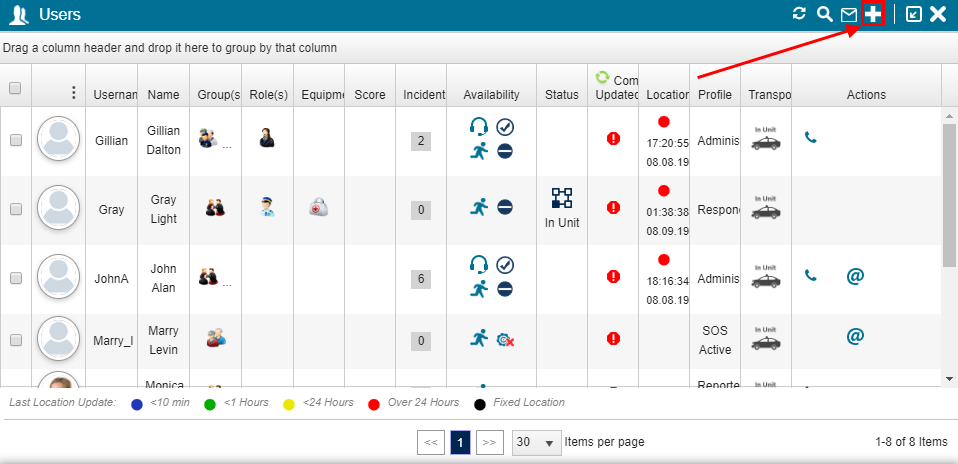
Task: Click the medical kit equipment icon for Gray
Action: [318, 207]
